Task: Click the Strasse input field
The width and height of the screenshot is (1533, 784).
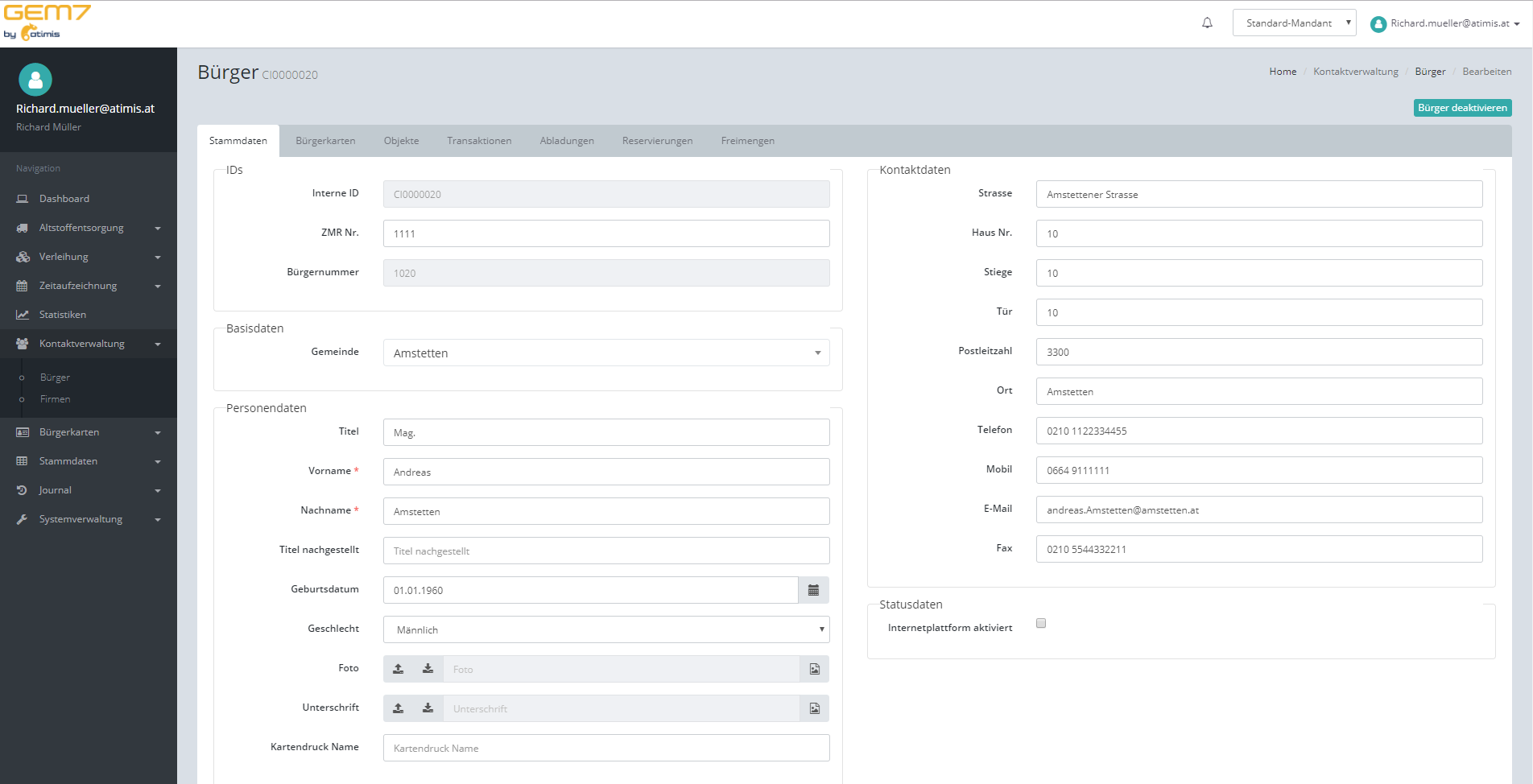Action: (x=1259, y=194)
